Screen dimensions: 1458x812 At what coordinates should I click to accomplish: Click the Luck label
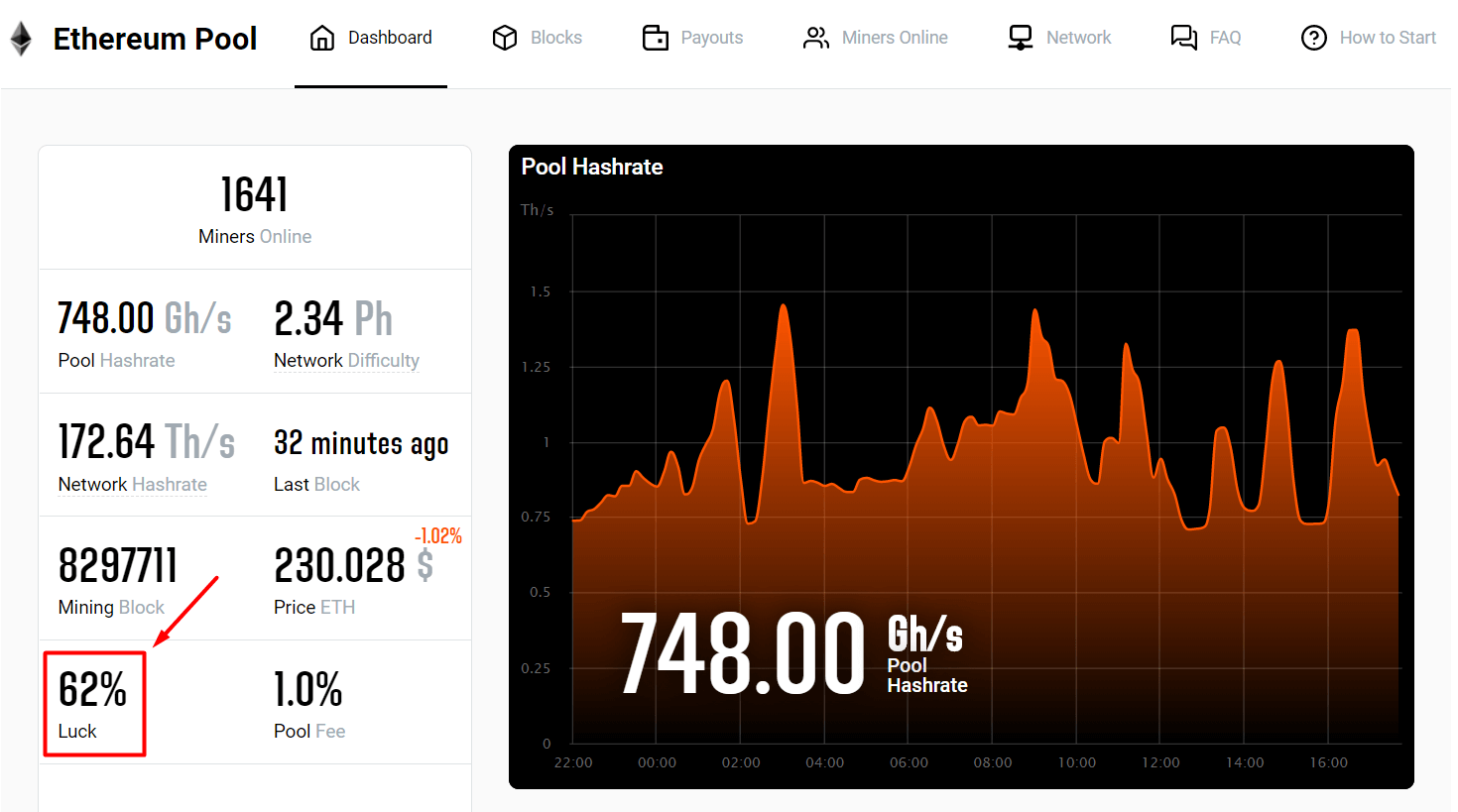(77, 731)
